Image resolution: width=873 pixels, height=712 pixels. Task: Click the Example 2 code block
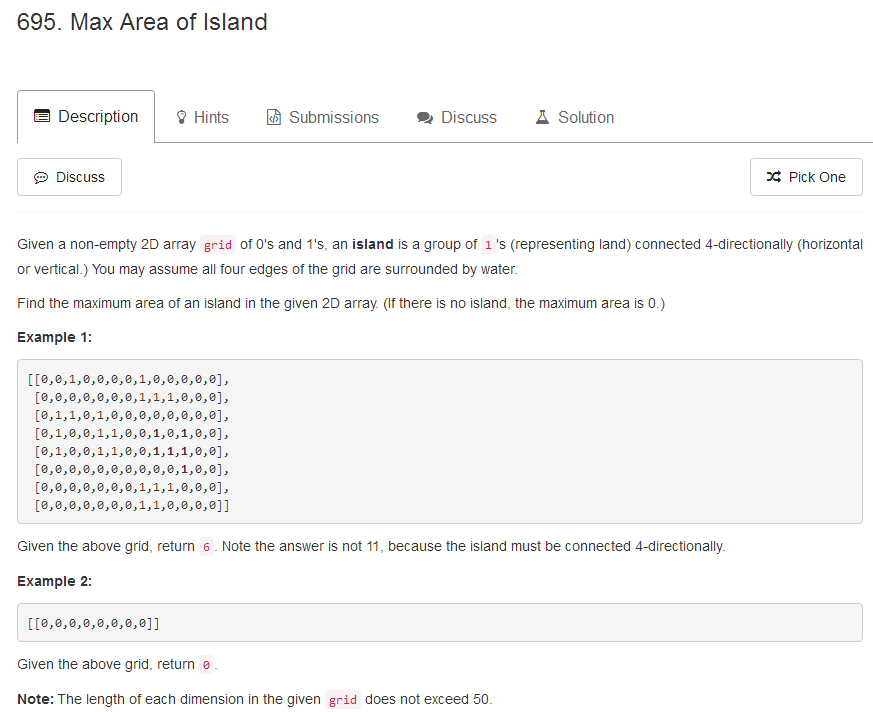point(440,622)
